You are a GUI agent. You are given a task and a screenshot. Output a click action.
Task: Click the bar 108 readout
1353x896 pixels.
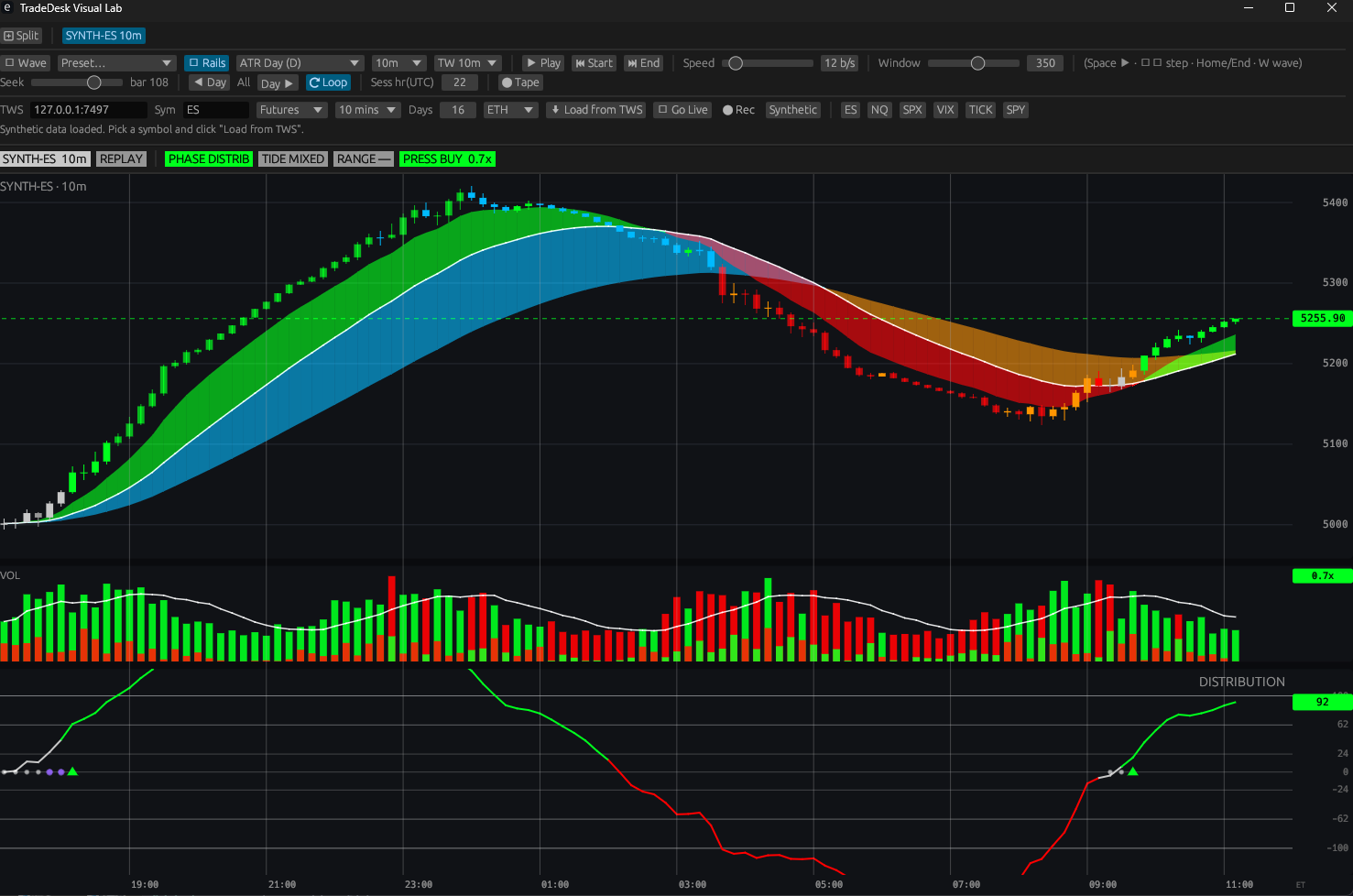(x=149, y=82)
